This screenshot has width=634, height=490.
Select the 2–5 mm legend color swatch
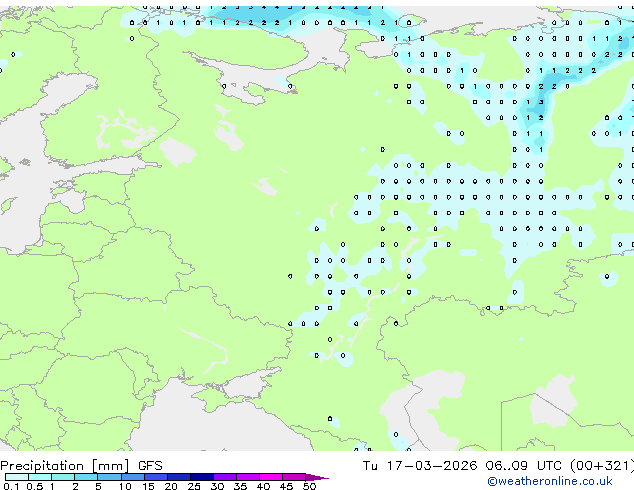[x=86, y=477]
